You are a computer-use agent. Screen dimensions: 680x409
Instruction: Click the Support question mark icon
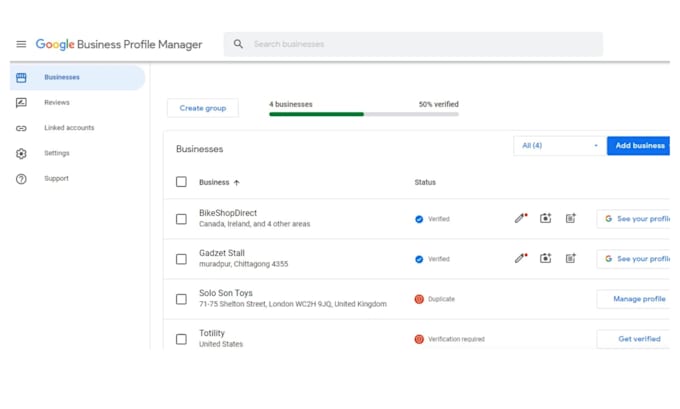21,179
